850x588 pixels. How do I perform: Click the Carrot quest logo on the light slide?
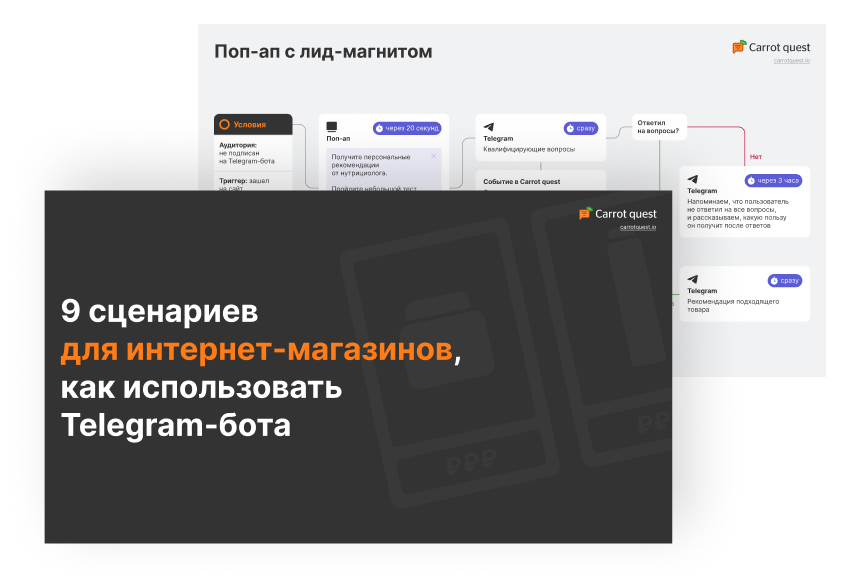pos(771,47)
